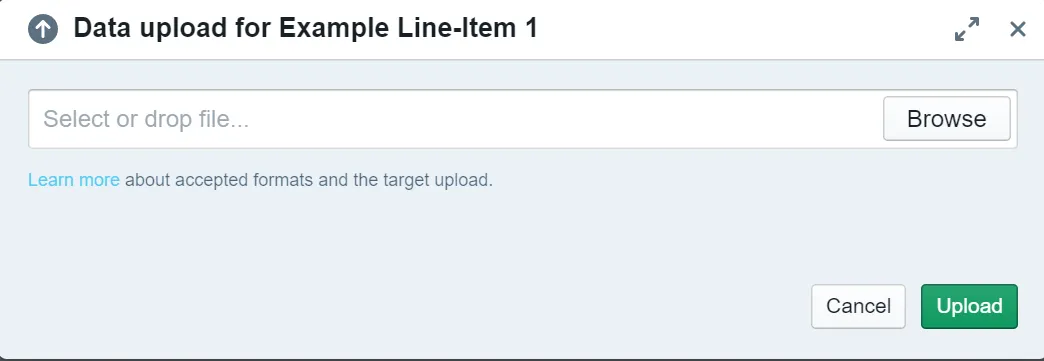Choose a file via Browse
Viewport: 1044px width, 361px height.
pos(946,119)
